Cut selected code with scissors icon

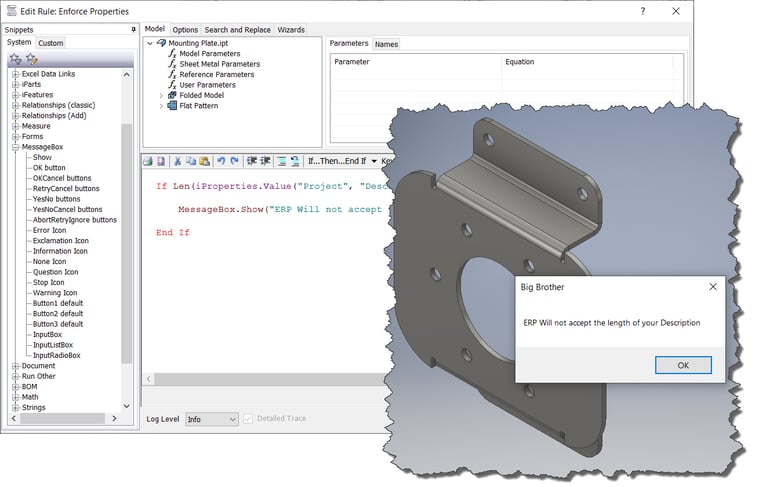[177, 161]
